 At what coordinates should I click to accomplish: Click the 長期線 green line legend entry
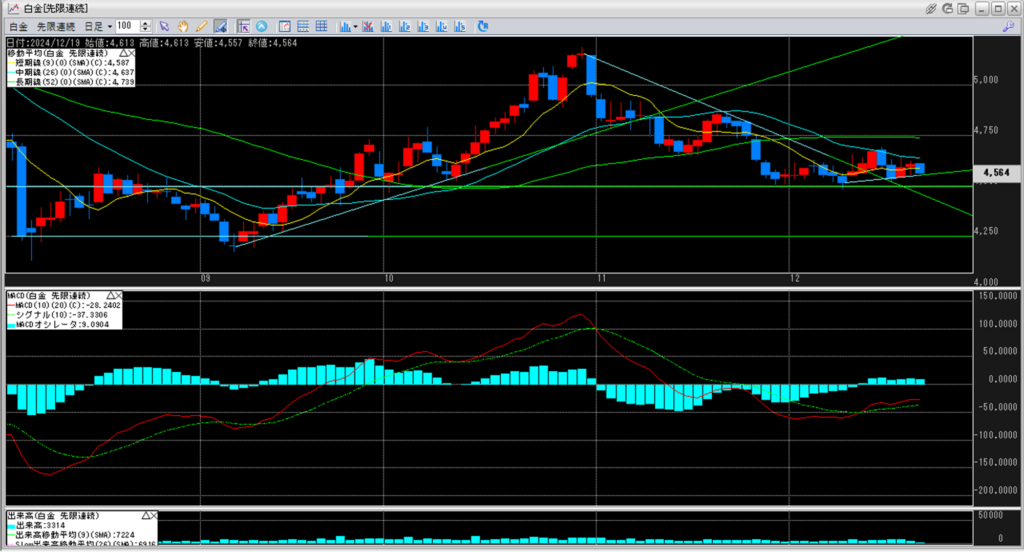tap(70, 82)
